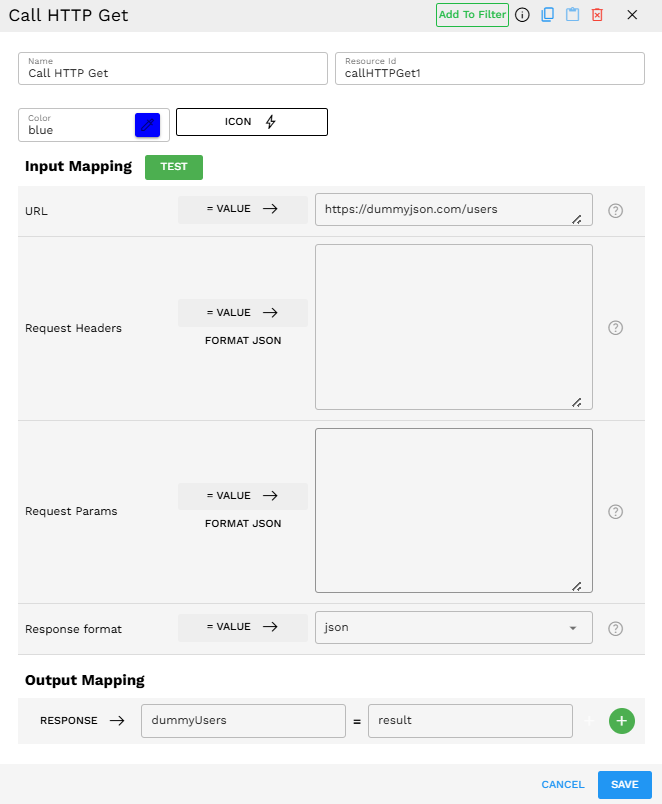This screenshot has width=662, height=804.
Task: Open the ICON picker button
Action: 252,122
